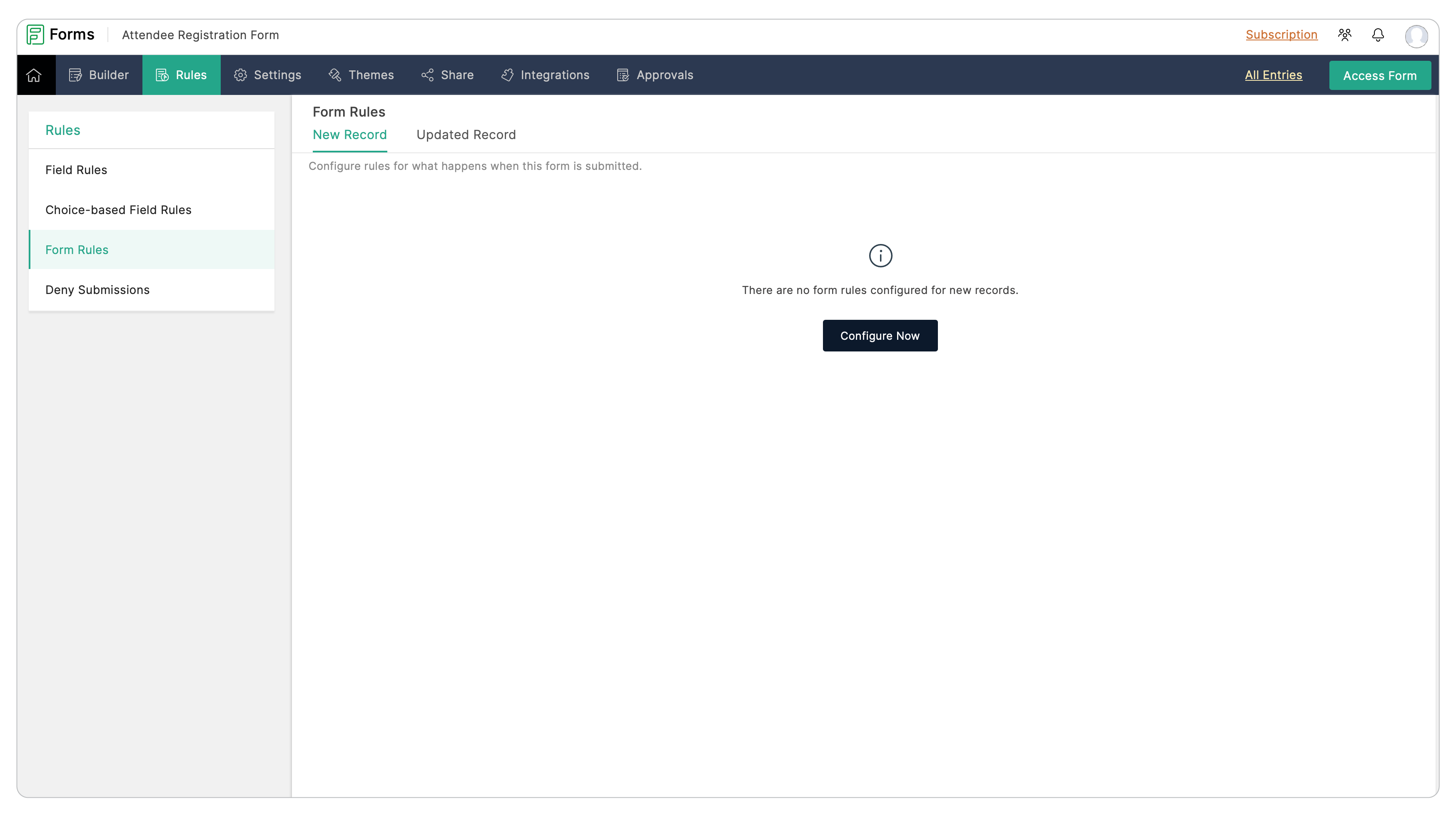The image size is (1456, 817).
Task: Click the Rules menu item in sidebar
Action: (63, 130)
